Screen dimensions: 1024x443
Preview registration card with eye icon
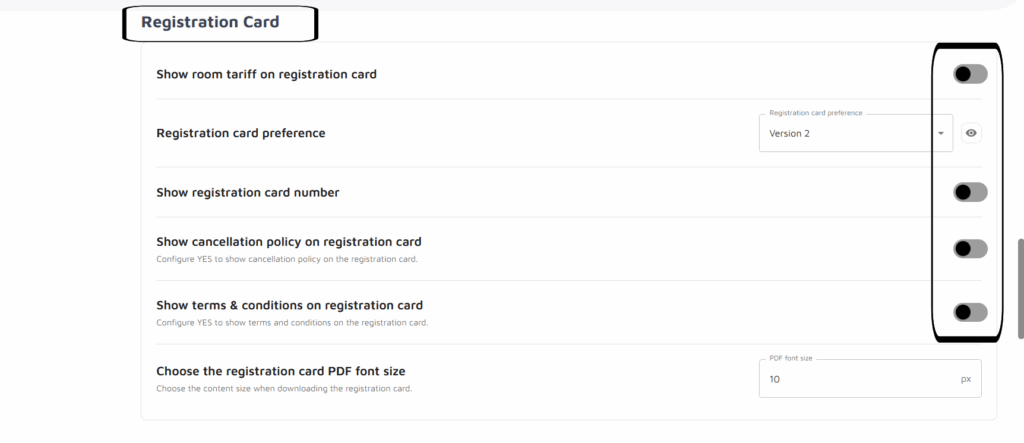tap(971, 133)
